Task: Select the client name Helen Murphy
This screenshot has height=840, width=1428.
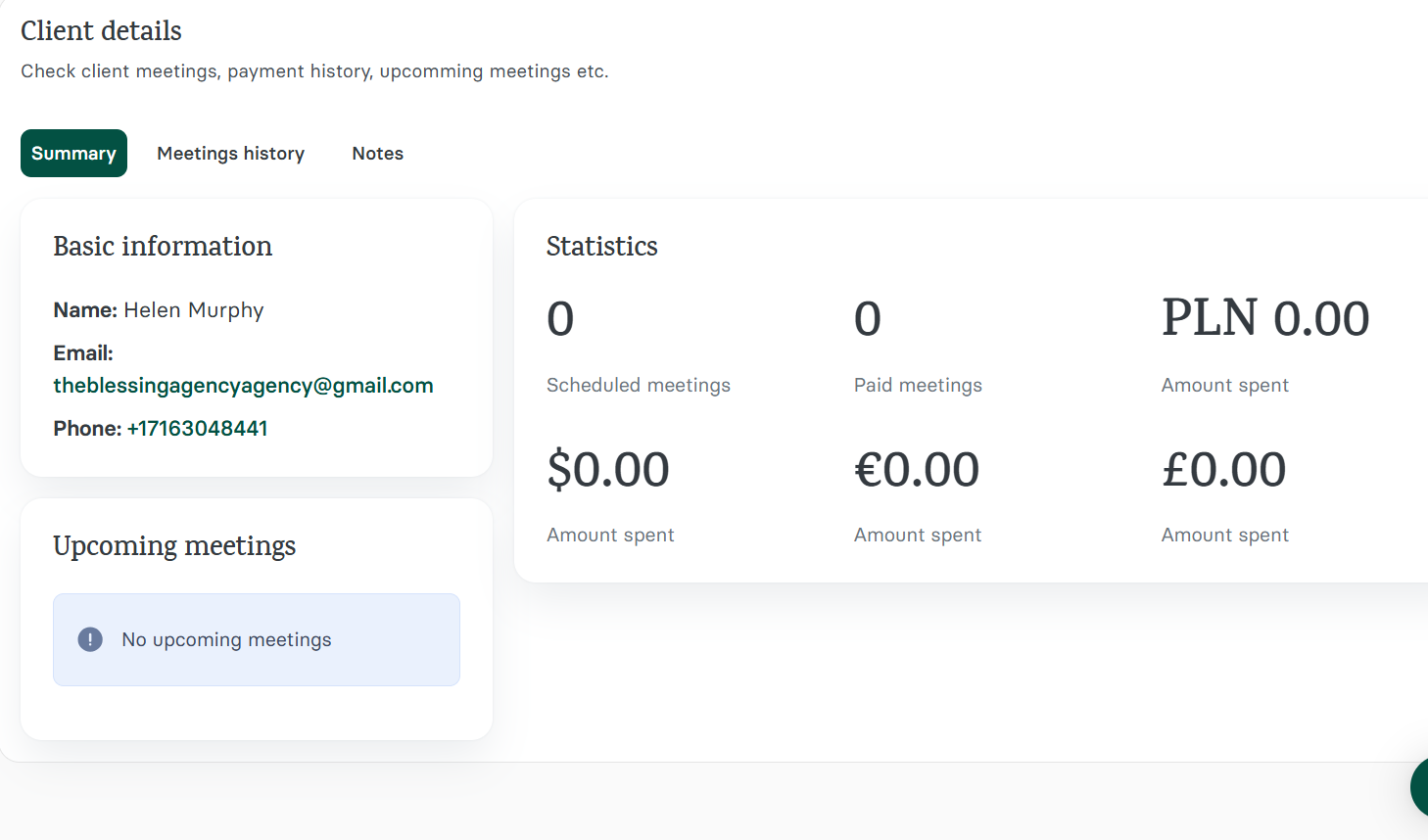Action: tap(193, 309)
